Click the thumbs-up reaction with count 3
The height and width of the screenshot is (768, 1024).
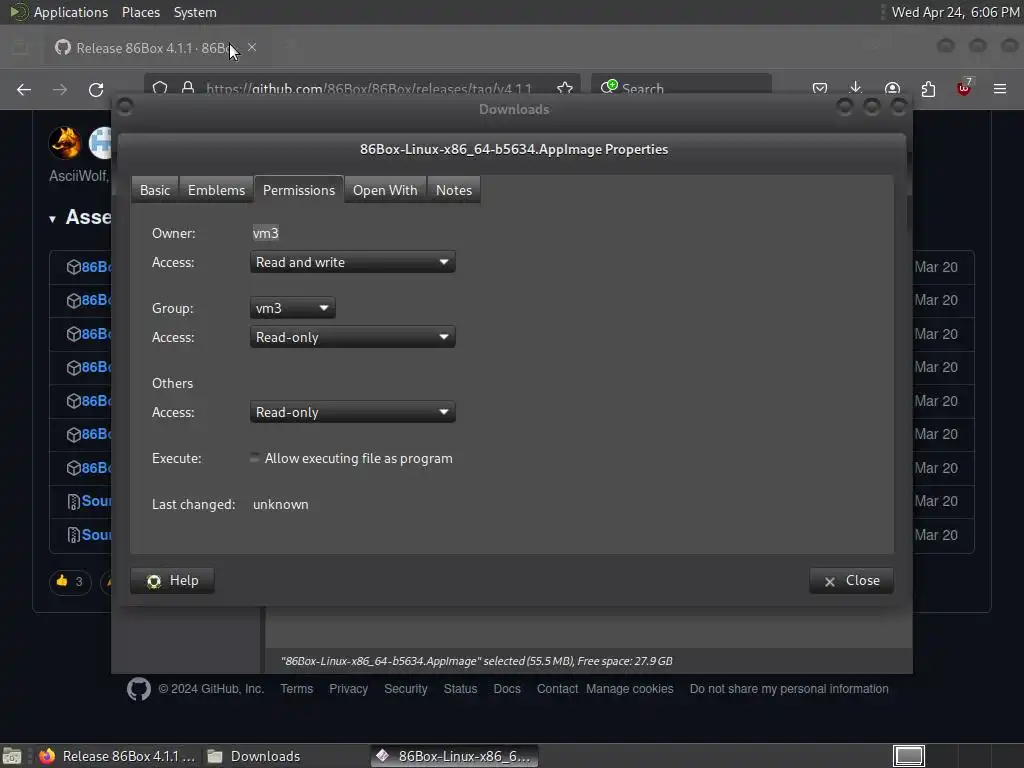pos(70,581)
